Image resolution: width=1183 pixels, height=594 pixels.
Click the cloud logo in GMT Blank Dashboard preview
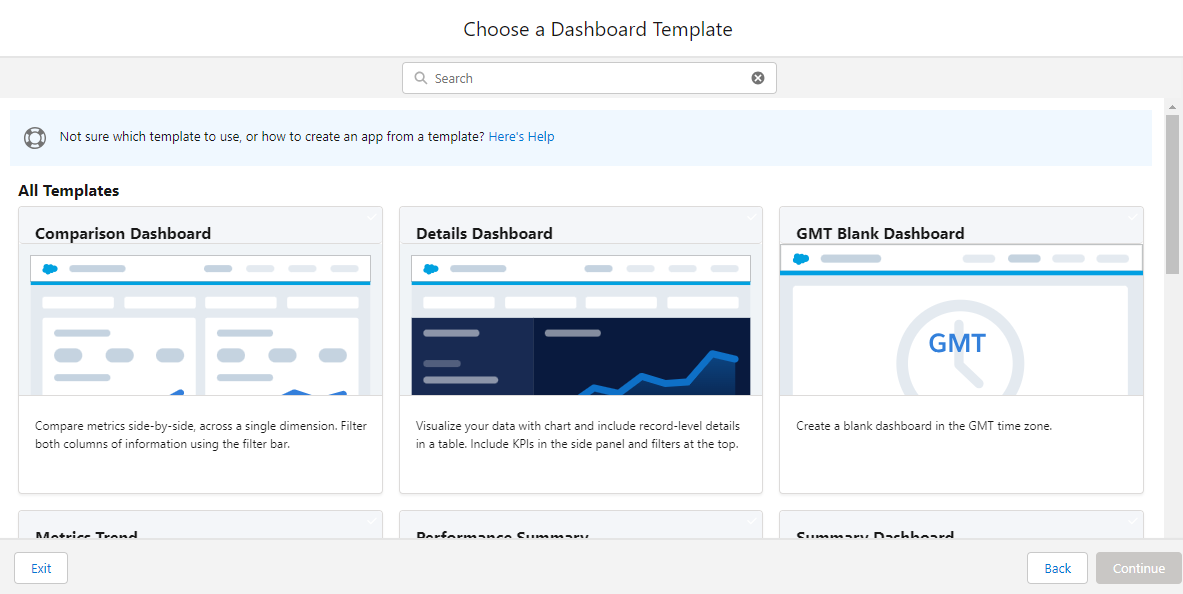(x=801, y=258)
